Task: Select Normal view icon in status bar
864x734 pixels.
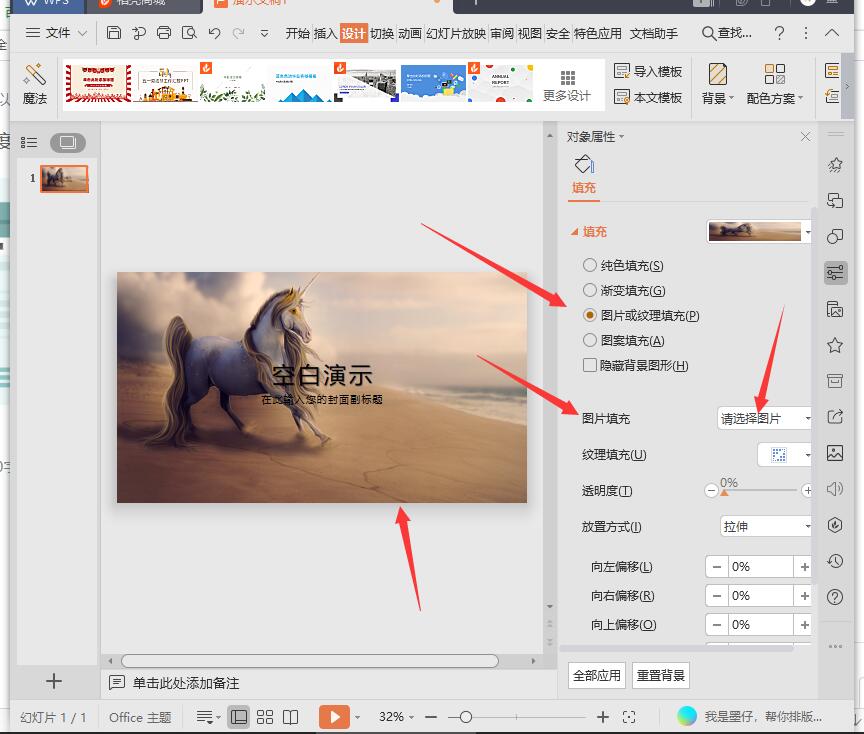Action: (239, 717)
